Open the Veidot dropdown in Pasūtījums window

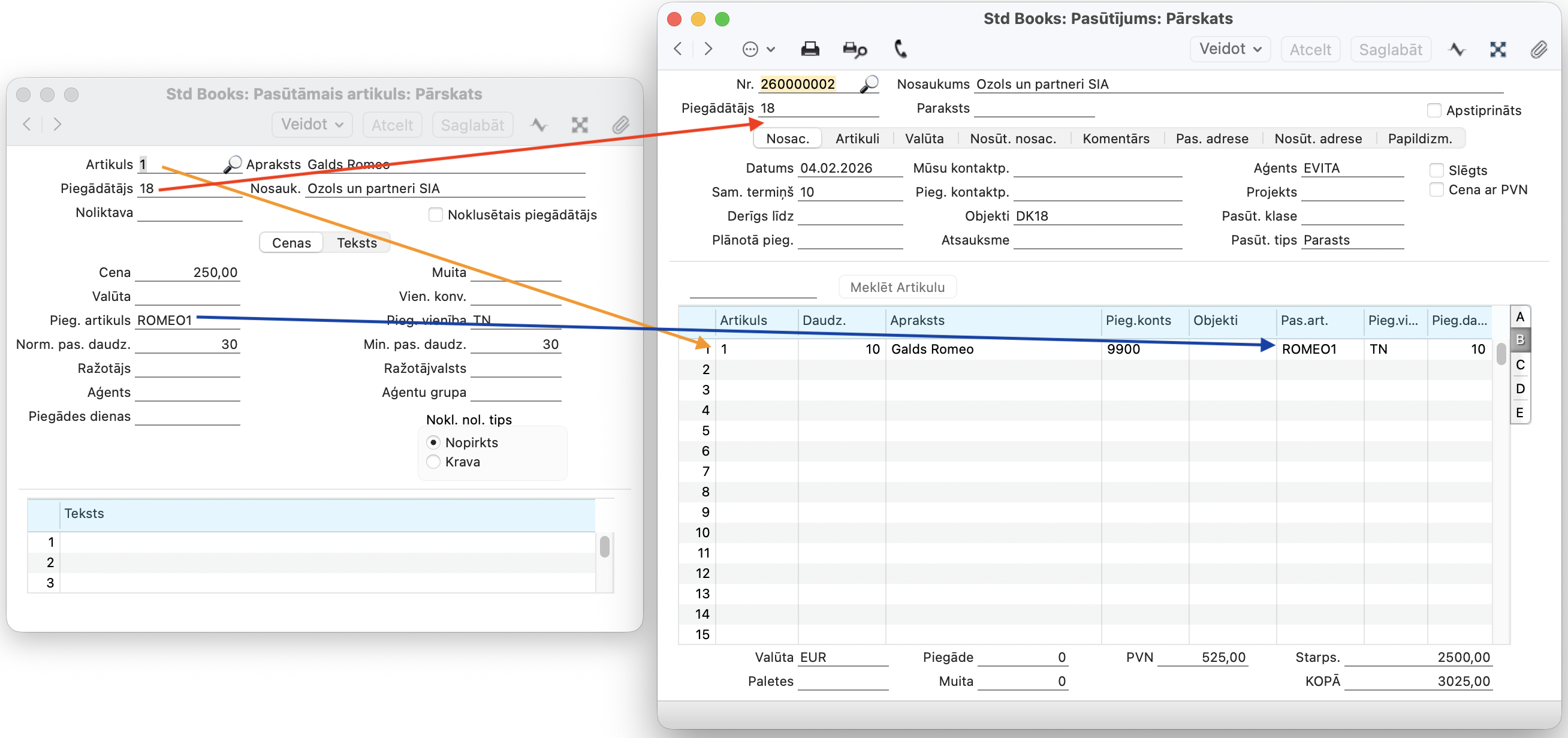[1229, 49]
